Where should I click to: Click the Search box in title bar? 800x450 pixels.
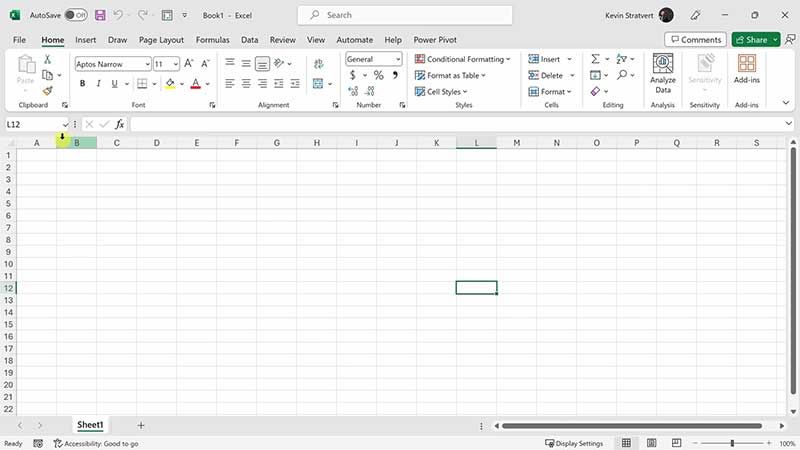pos(405,15)
